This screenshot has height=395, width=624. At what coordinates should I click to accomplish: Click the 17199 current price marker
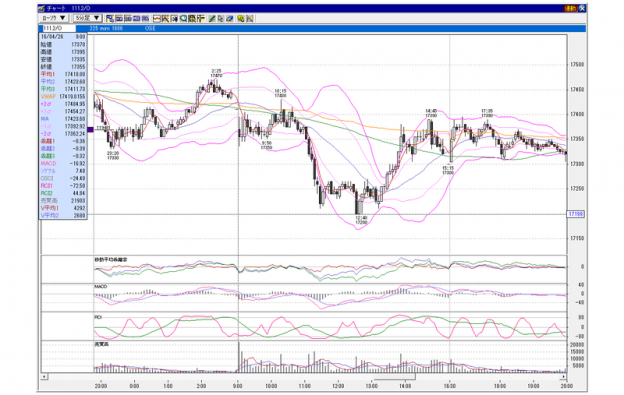(575, 214)
